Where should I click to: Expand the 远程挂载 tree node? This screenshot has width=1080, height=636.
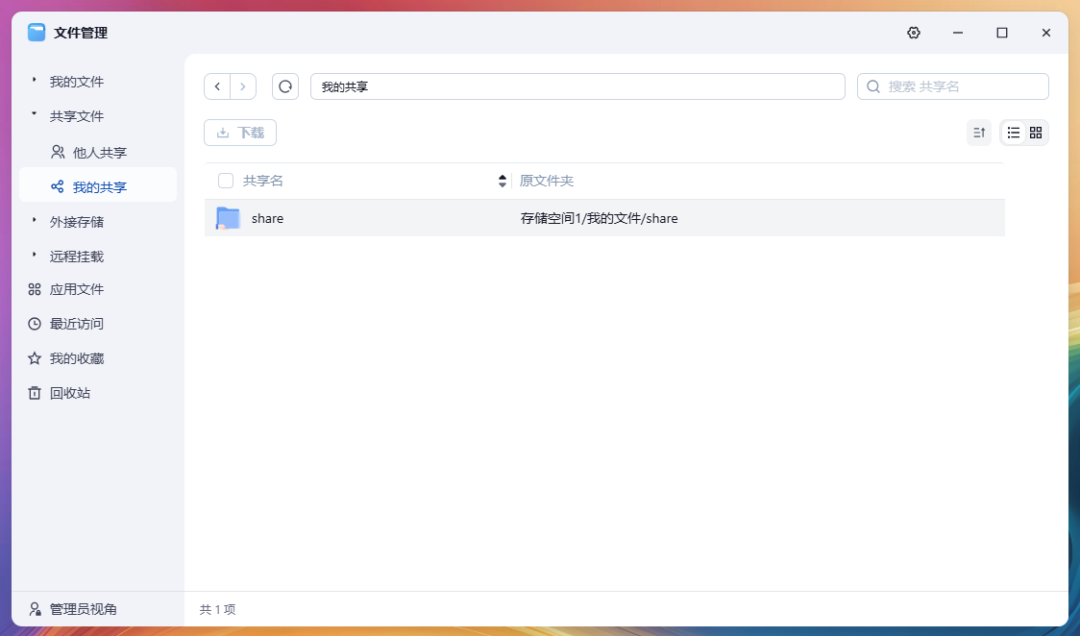(34, 254)
